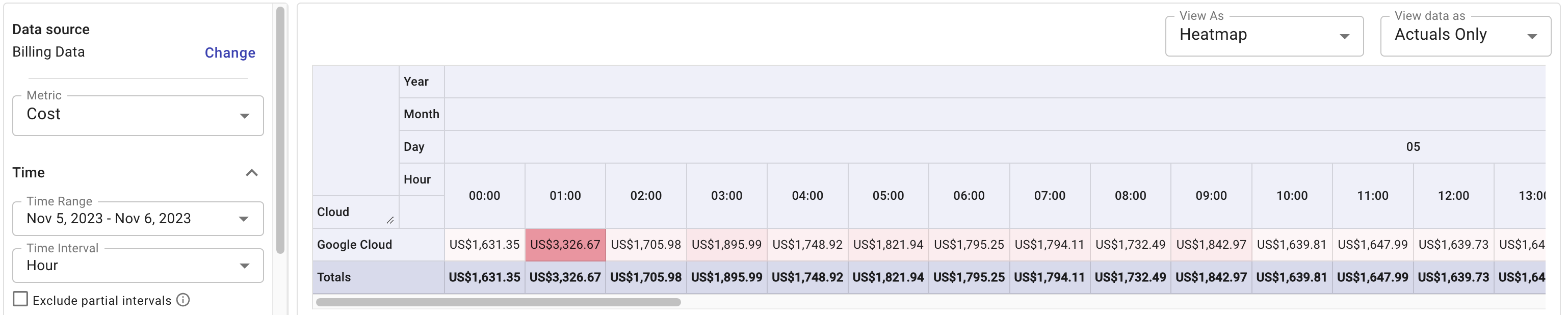Click the Totals row label
1568x315 pixels.
pyautogui.click(x=333, y=277)
